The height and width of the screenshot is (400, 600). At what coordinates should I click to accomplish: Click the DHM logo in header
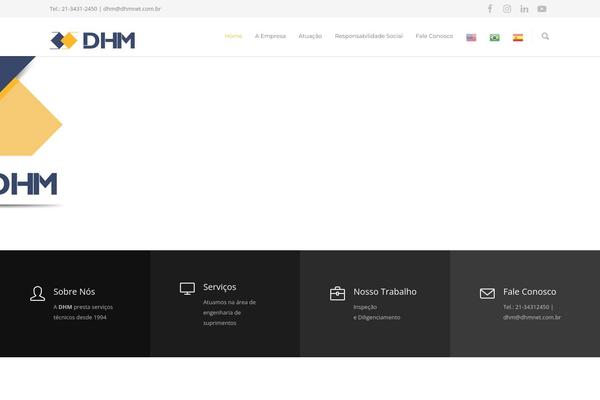pyautogui.click(x=93, y=41)
